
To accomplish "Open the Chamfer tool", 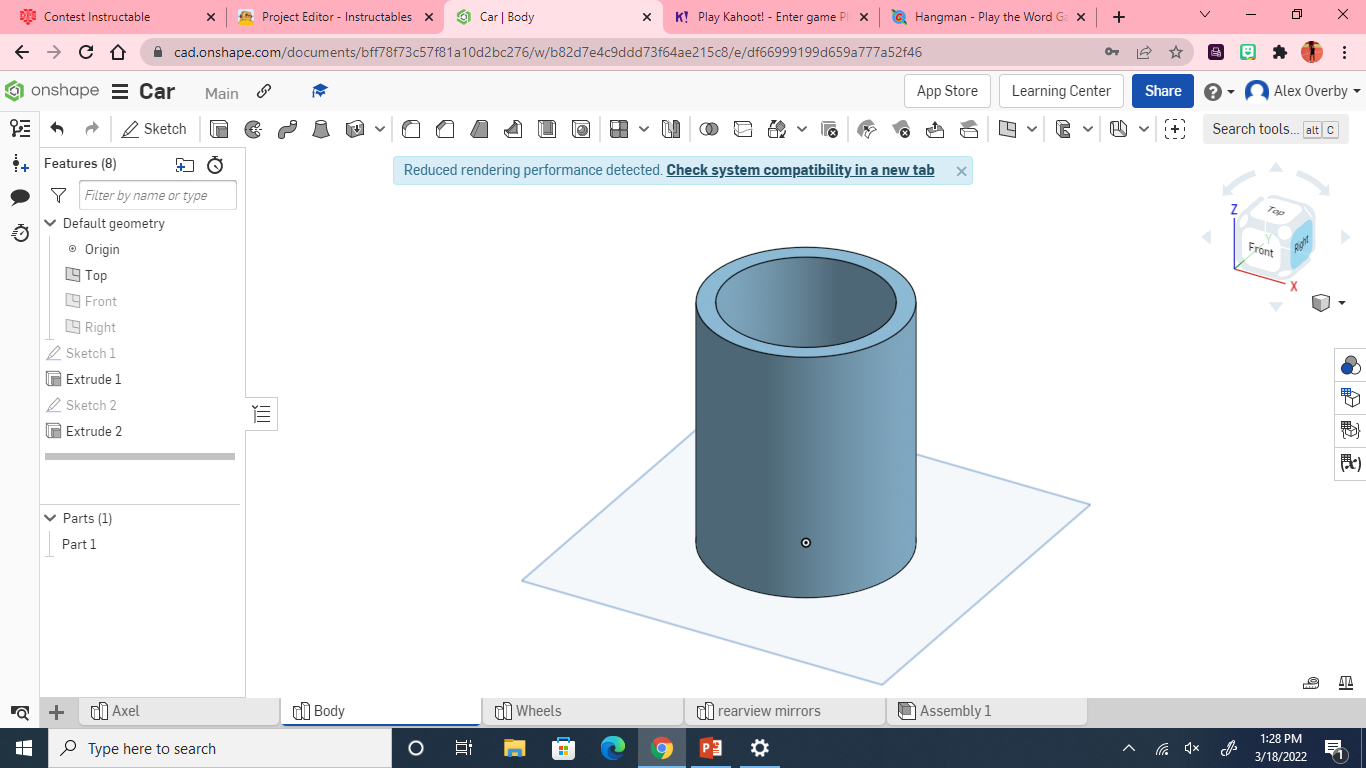I will click(x=446, y=128).
